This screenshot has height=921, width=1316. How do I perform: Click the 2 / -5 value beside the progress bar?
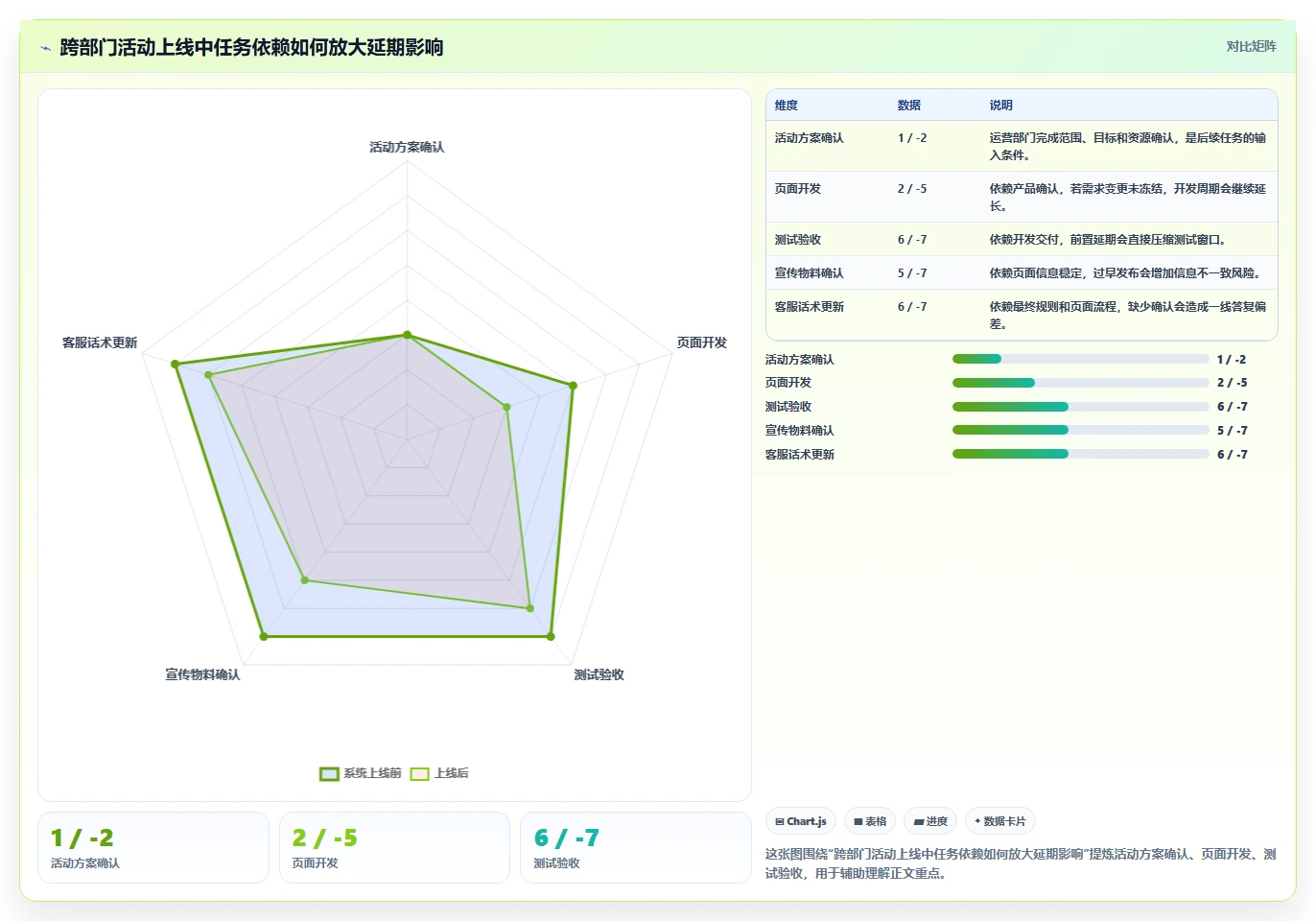pyautogui.click(x=1233, y=383)
